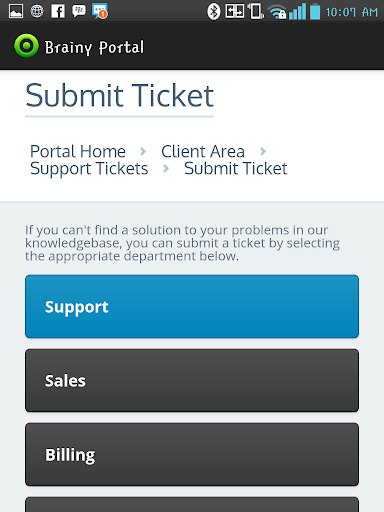Open Client Area breadcrumb link
Screen dimensions: 384x512
click(203, 151)
